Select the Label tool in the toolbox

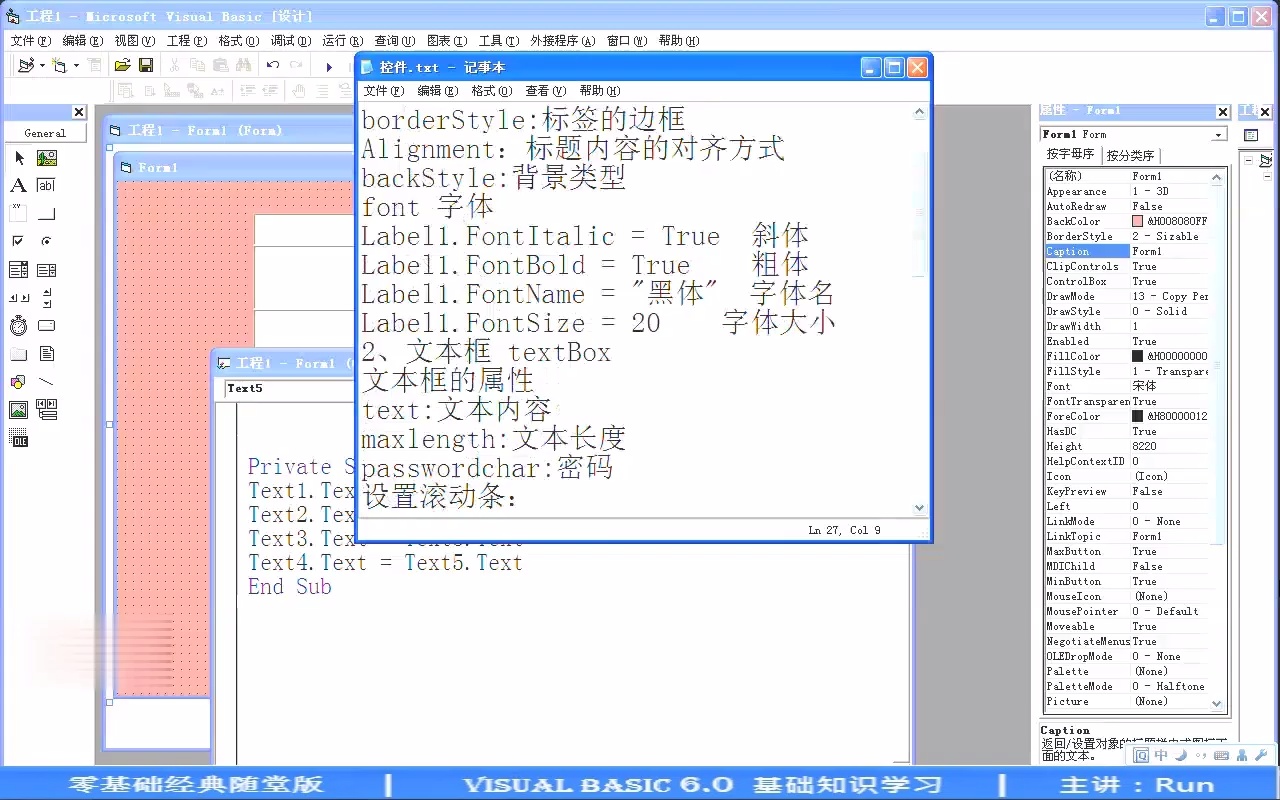point(20,185)
